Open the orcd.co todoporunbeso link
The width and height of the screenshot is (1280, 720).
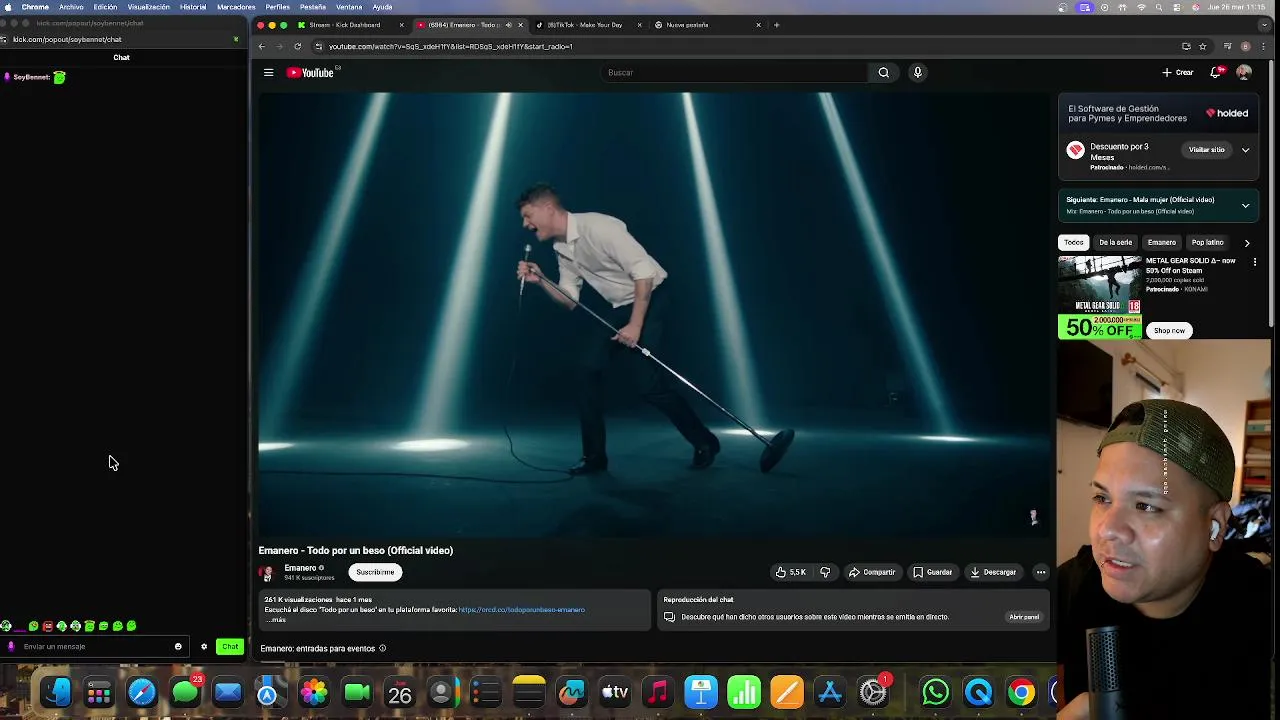[x=521, y=610]
